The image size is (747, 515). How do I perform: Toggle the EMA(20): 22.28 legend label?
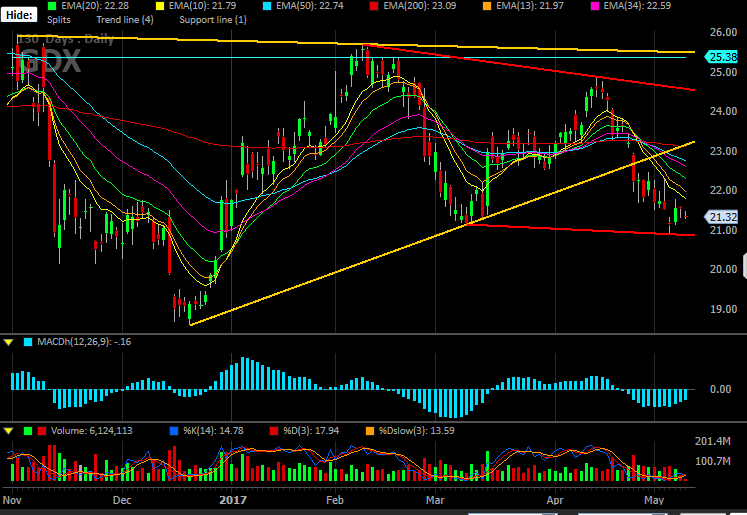point(95,6)
